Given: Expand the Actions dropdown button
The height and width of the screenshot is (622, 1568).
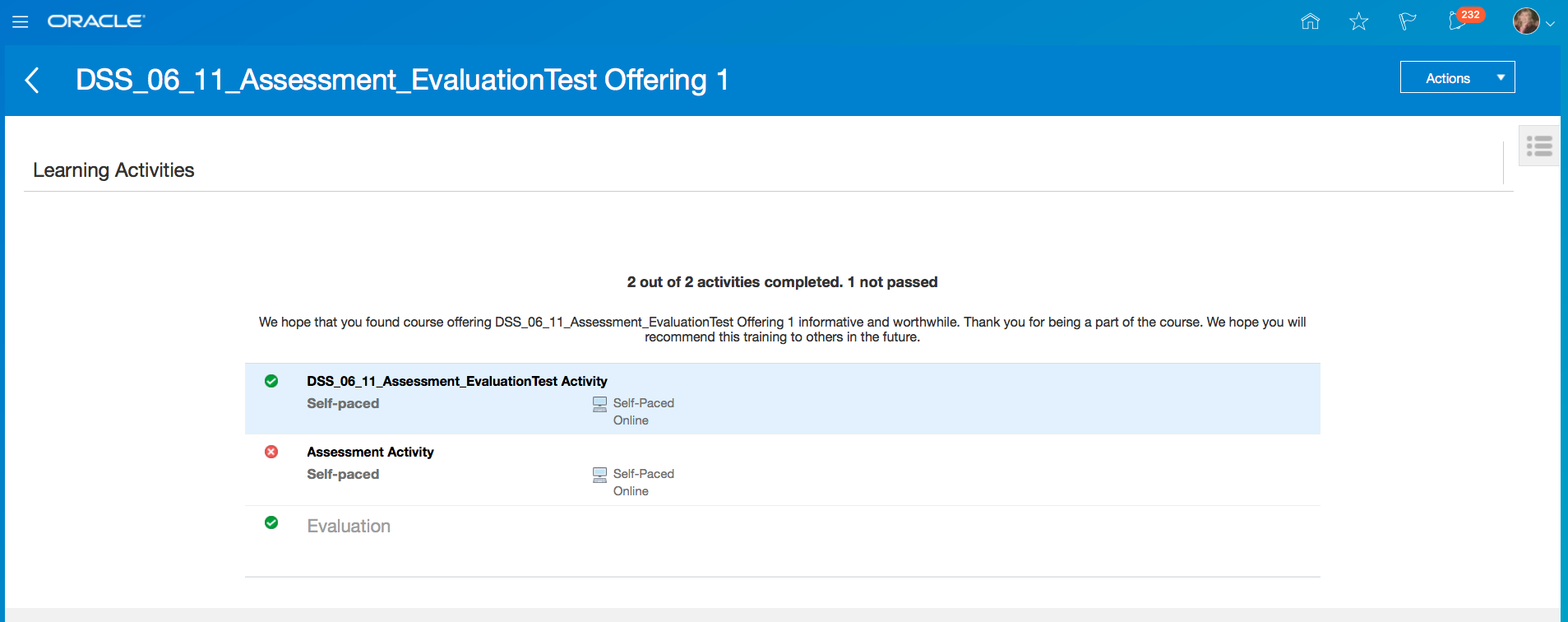Looking at the screenshot, I should [1457, 77].
